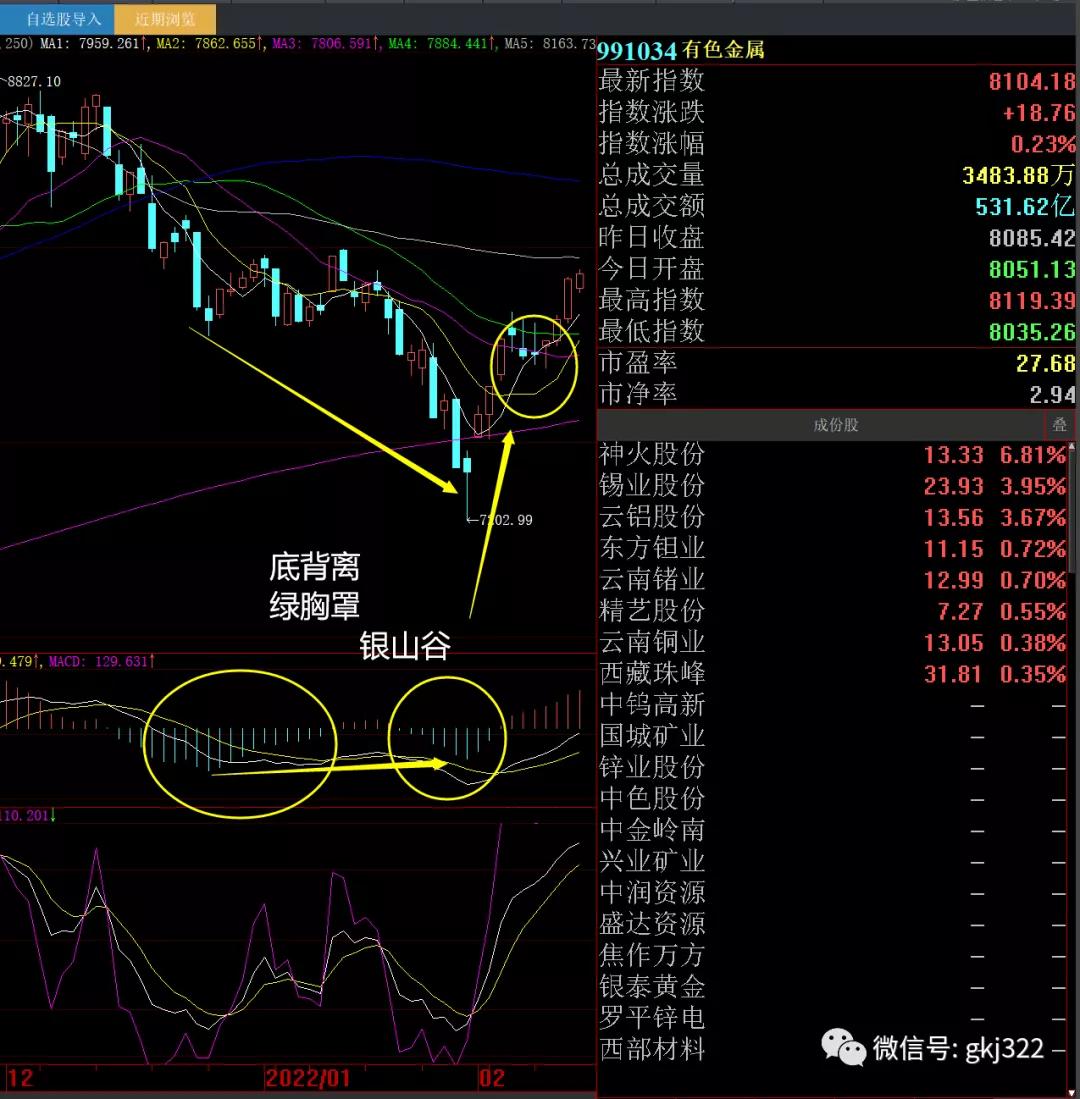Screen dimensions: 1080x1099
Task: Click the 叠 overlay icon on 成份股 bar
Action: point(1060,424)
